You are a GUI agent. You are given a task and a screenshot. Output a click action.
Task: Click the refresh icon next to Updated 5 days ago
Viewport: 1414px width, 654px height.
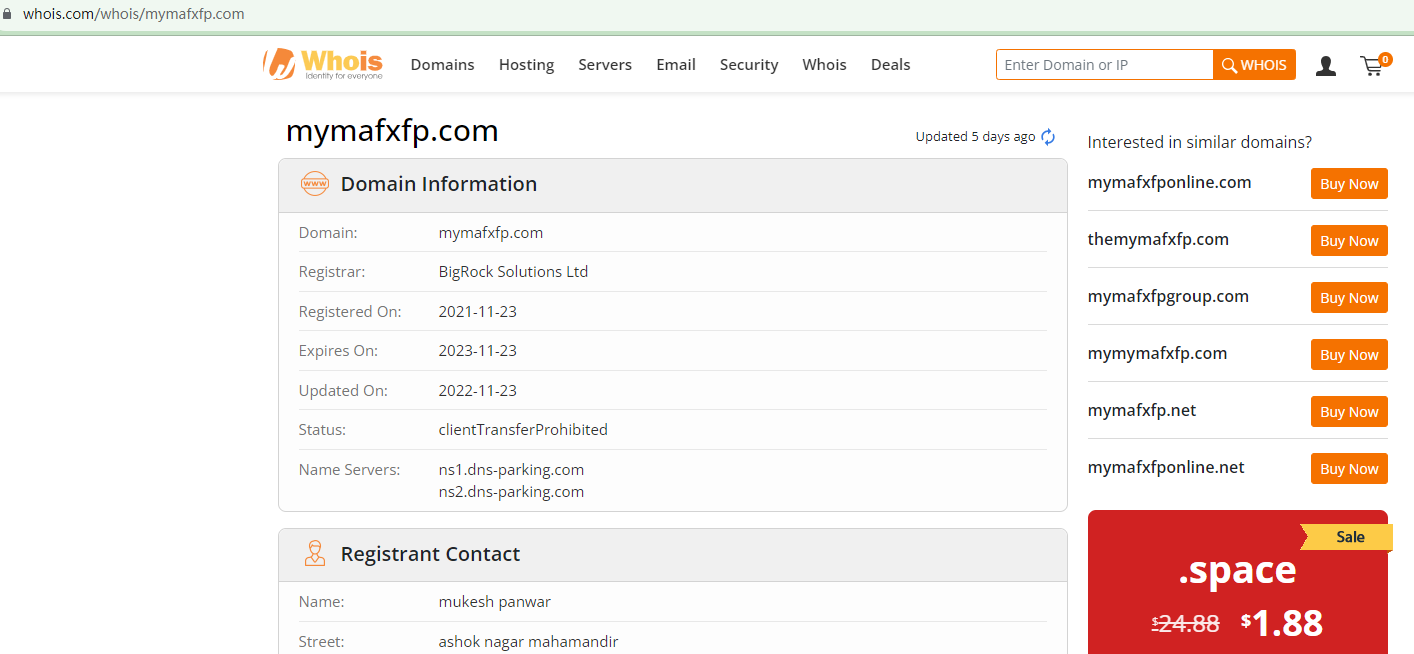click(1048, 137)
